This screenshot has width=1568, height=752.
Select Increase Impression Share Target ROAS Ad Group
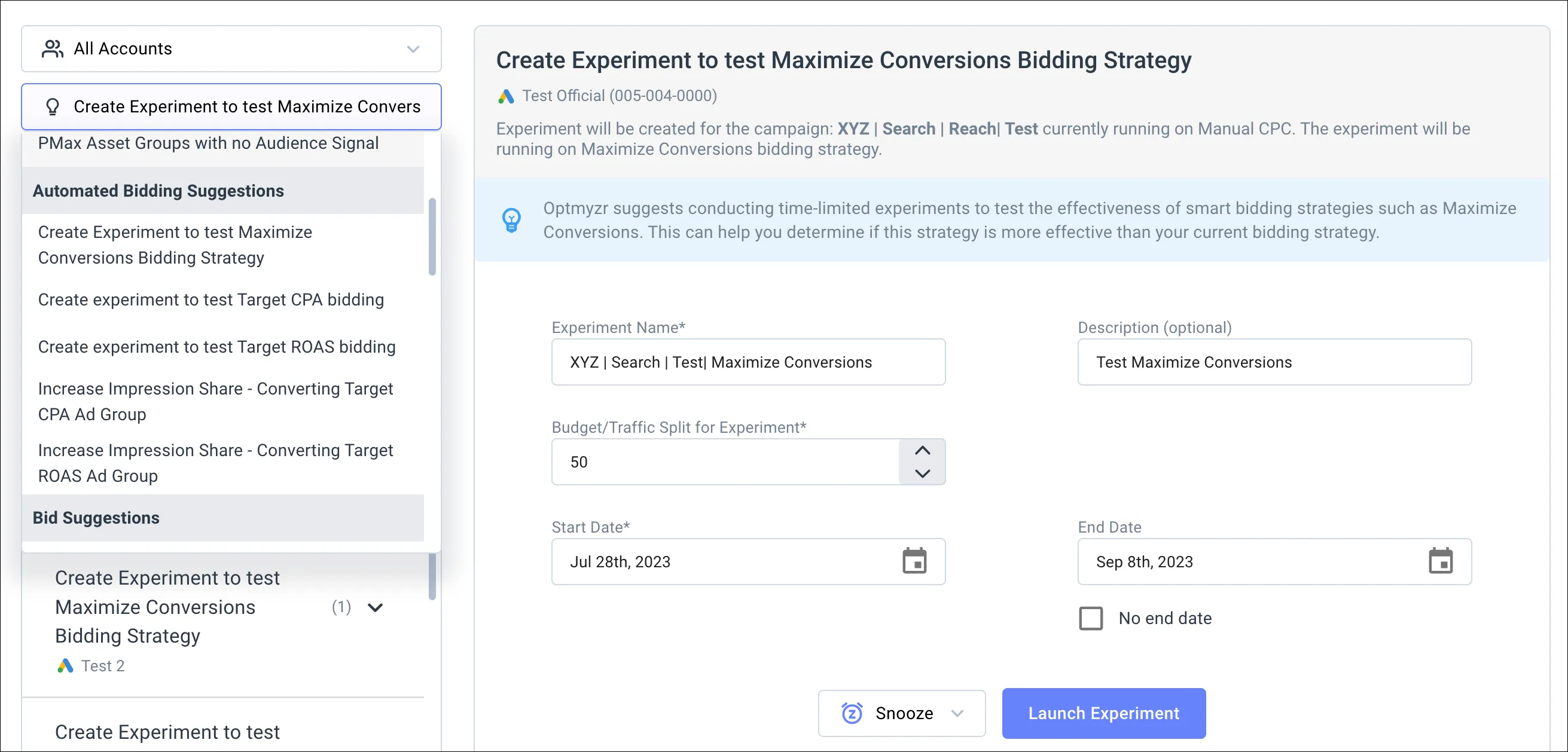click(223, 463)
